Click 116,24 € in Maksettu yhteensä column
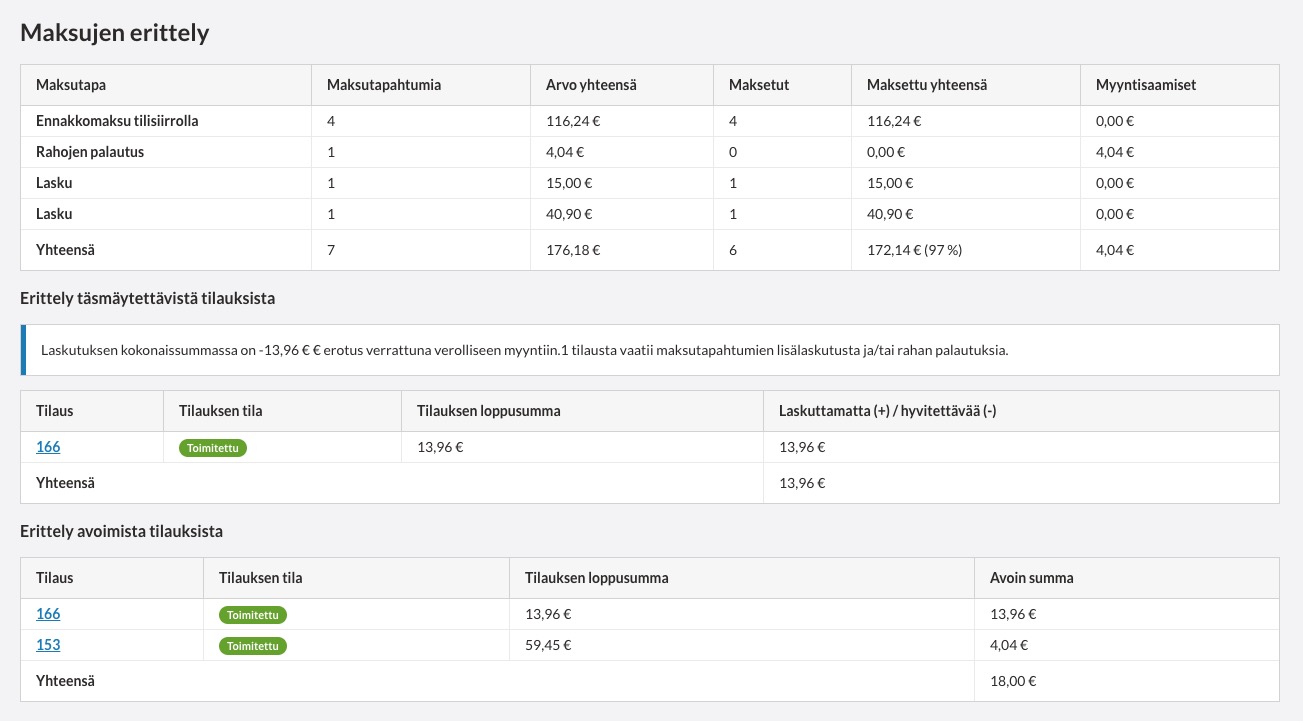This screenshot has width=1303, height=721. tap(894, 121)
